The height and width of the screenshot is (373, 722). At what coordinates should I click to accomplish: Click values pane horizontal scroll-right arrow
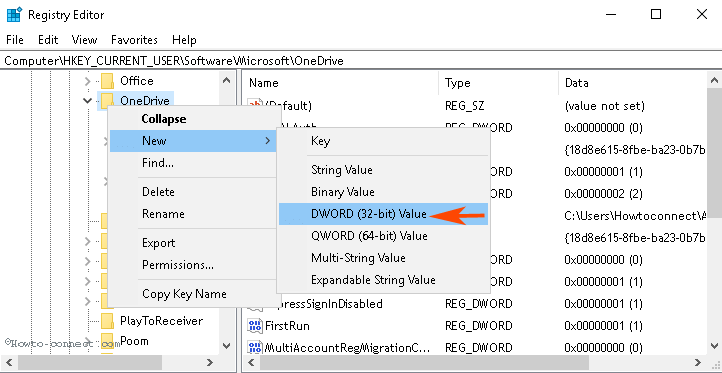pyautogui.click(x=699, y=362)
